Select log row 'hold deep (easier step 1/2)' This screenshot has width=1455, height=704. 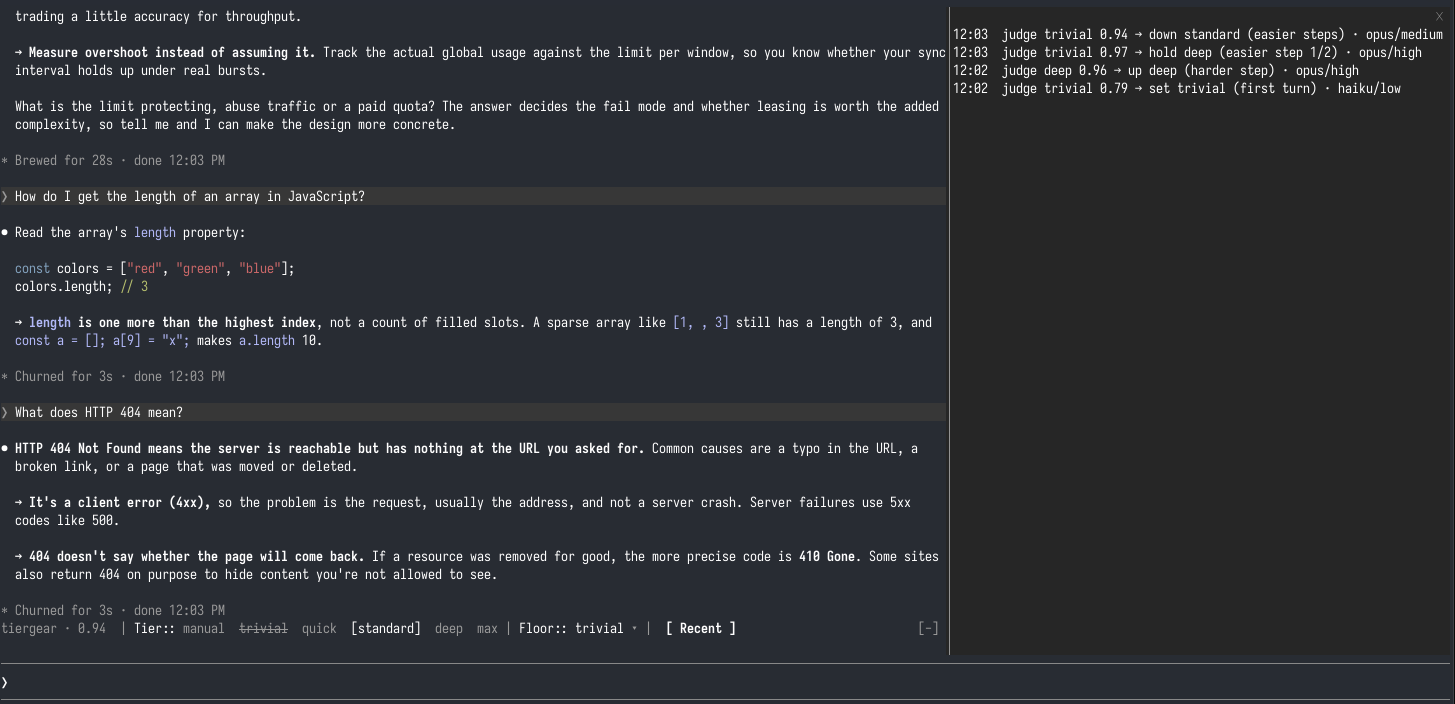1187,52
